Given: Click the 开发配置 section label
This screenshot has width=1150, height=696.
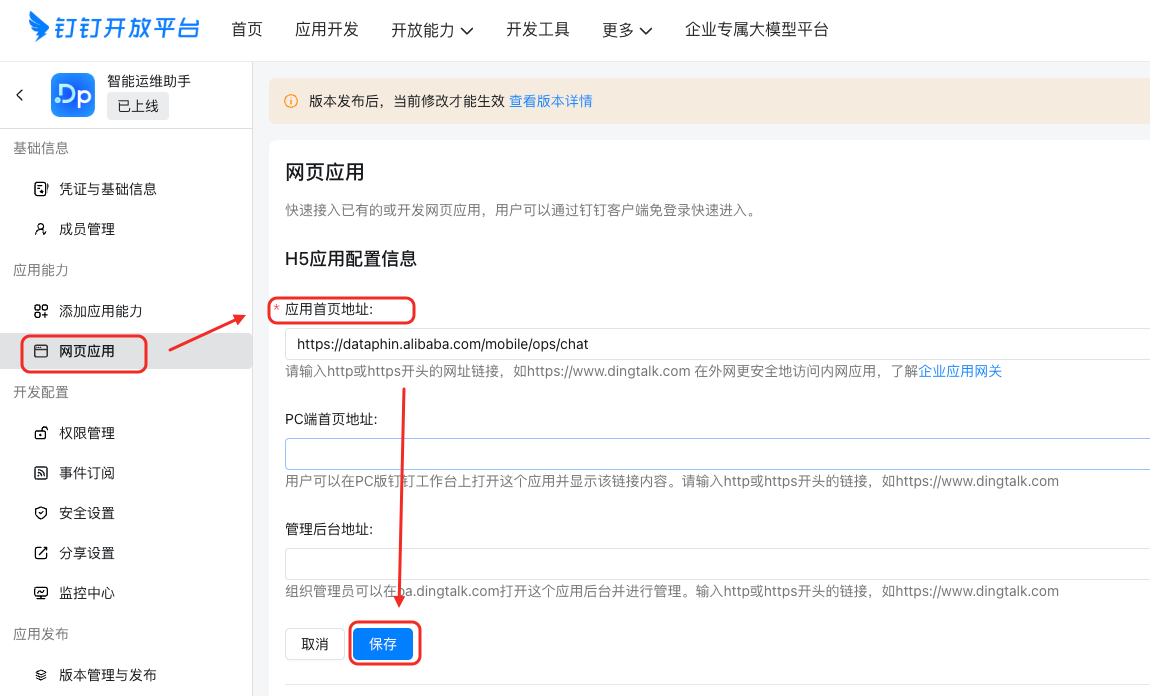Looking at the screenshot, I should (41, 392).
